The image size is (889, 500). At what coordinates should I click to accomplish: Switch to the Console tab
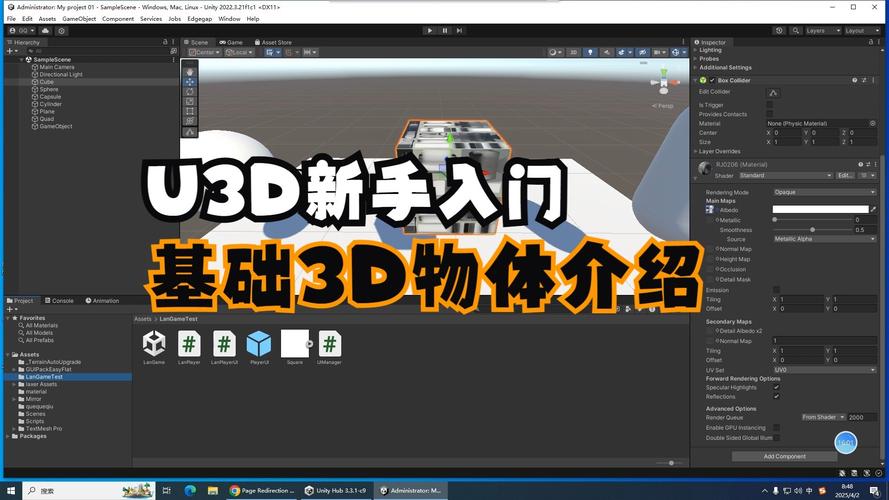pos(60,300)
